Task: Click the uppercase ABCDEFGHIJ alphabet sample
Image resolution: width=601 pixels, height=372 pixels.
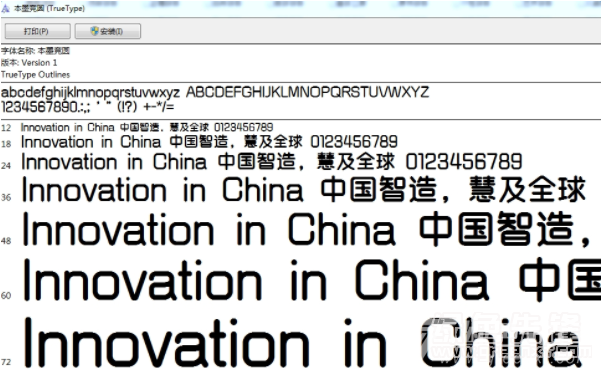Action: [x=307, y=92]
